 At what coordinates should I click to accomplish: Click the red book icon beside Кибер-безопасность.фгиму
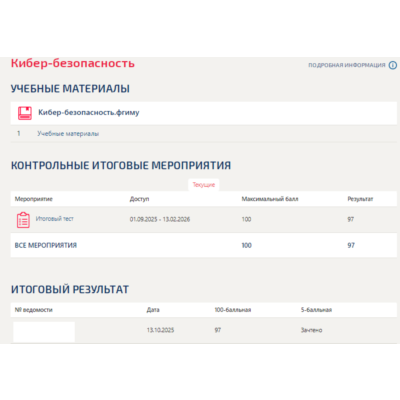(x=25, y=113)
